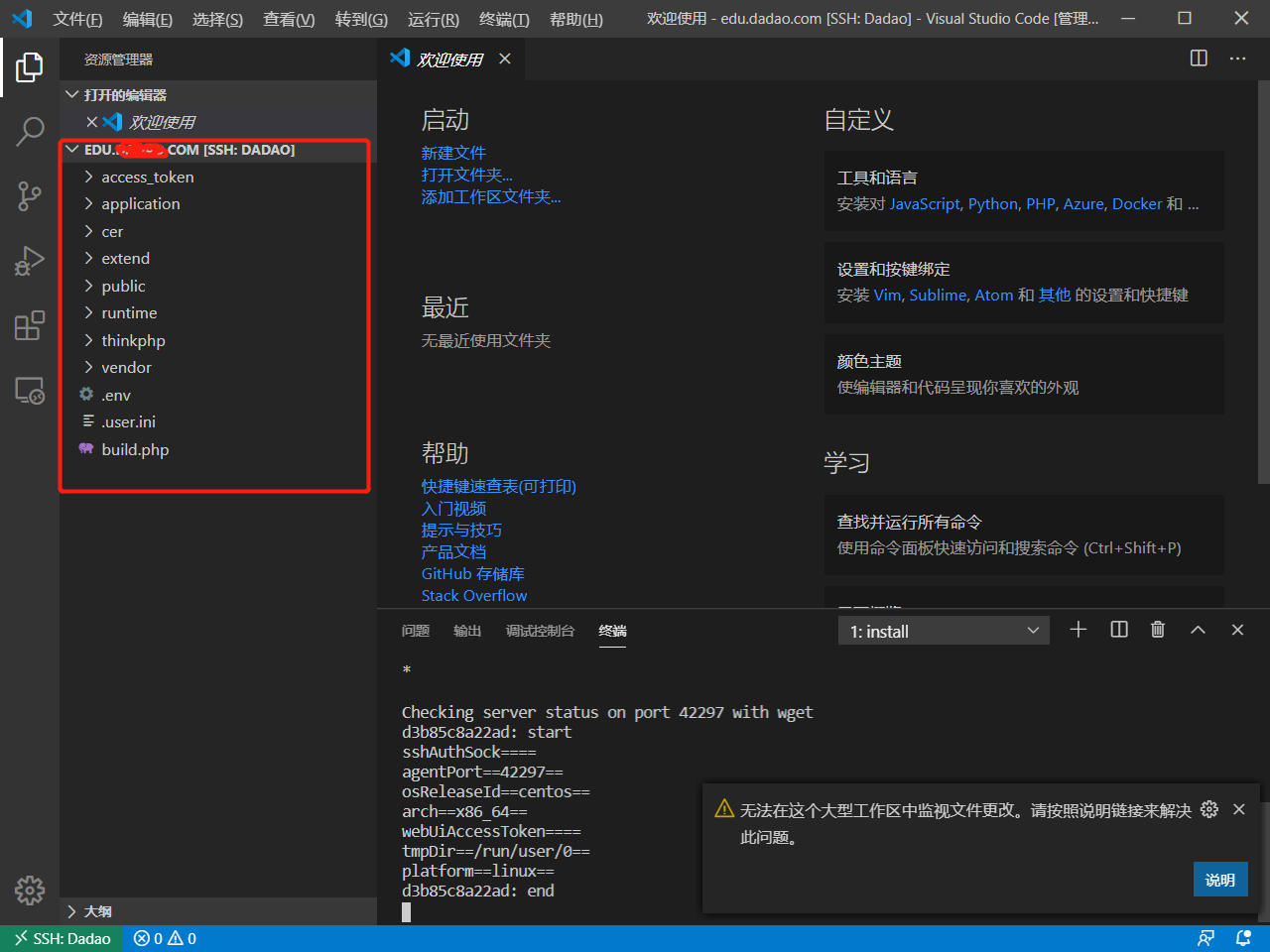Screen dimensions: 1270x952
Task: Open the 运行(R) menu
Action: 434,19
